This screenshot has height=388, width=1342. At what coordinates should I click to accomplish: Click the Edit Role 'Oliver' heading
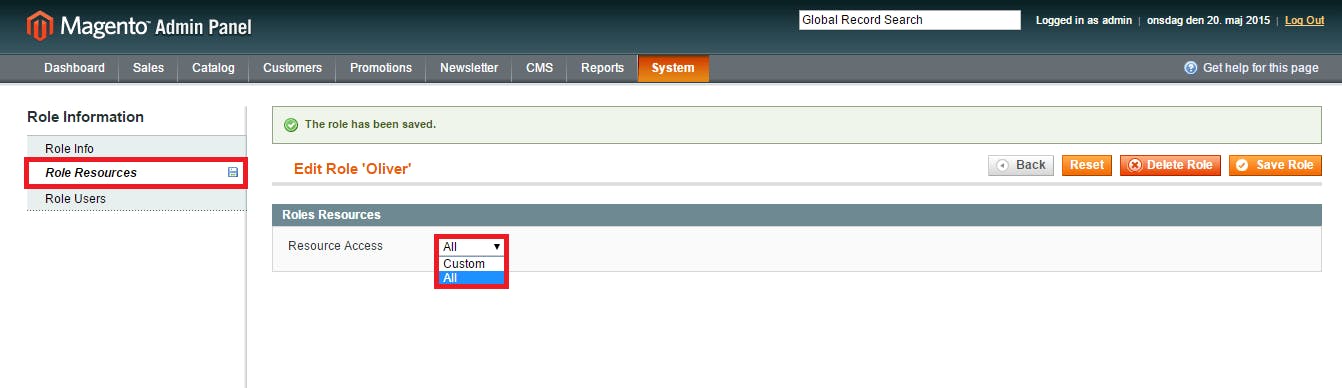pyautogui.click(x=353, y=169)
